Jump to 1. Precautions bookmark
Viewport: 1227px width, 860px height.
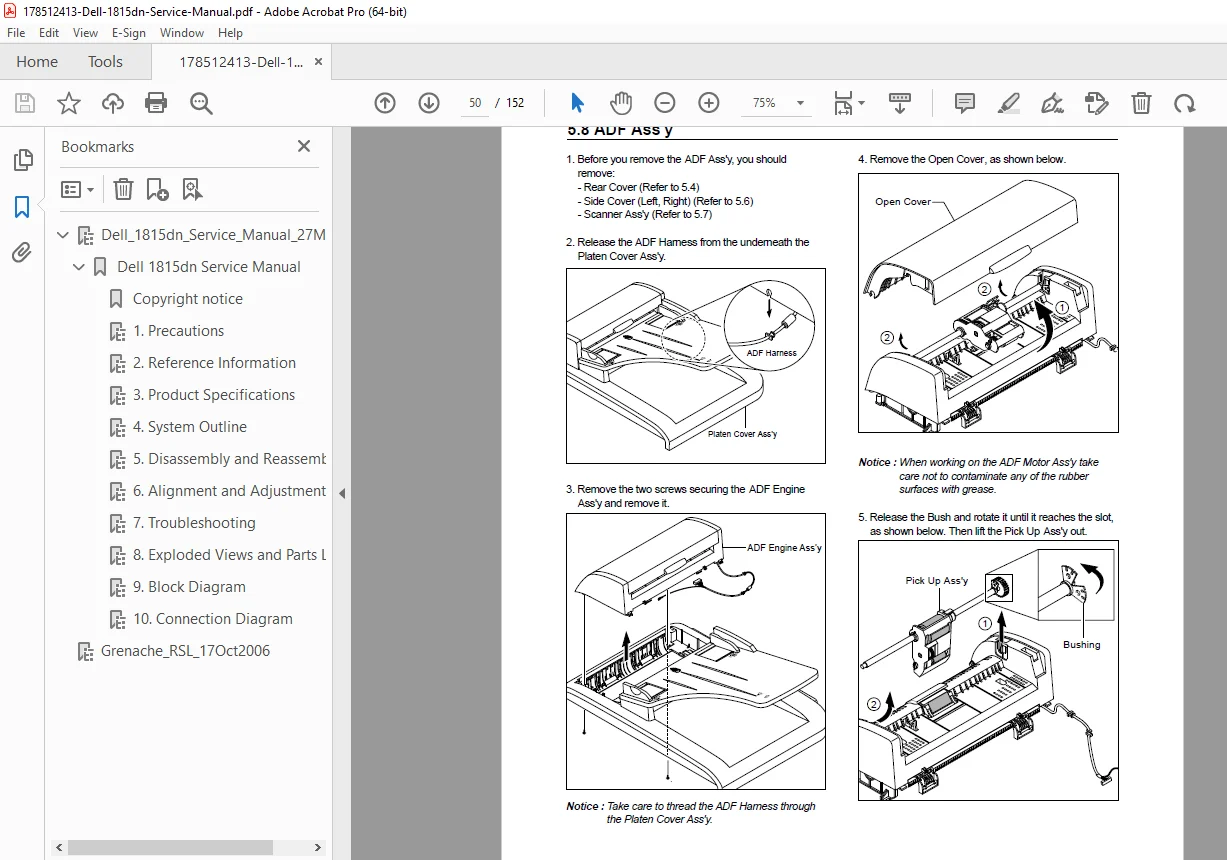(179, 331)
